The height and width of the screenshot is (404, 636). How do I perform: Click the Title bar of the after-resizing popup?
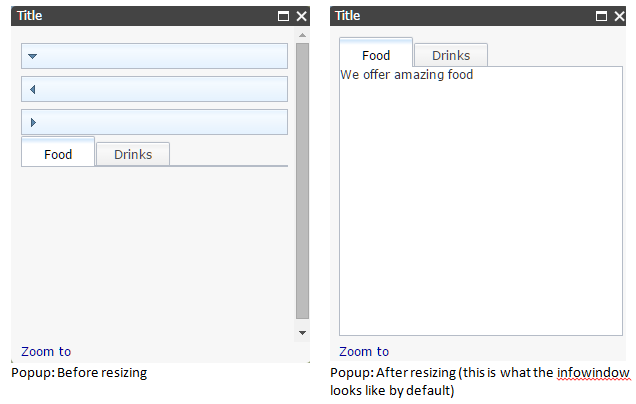(460, 16)
